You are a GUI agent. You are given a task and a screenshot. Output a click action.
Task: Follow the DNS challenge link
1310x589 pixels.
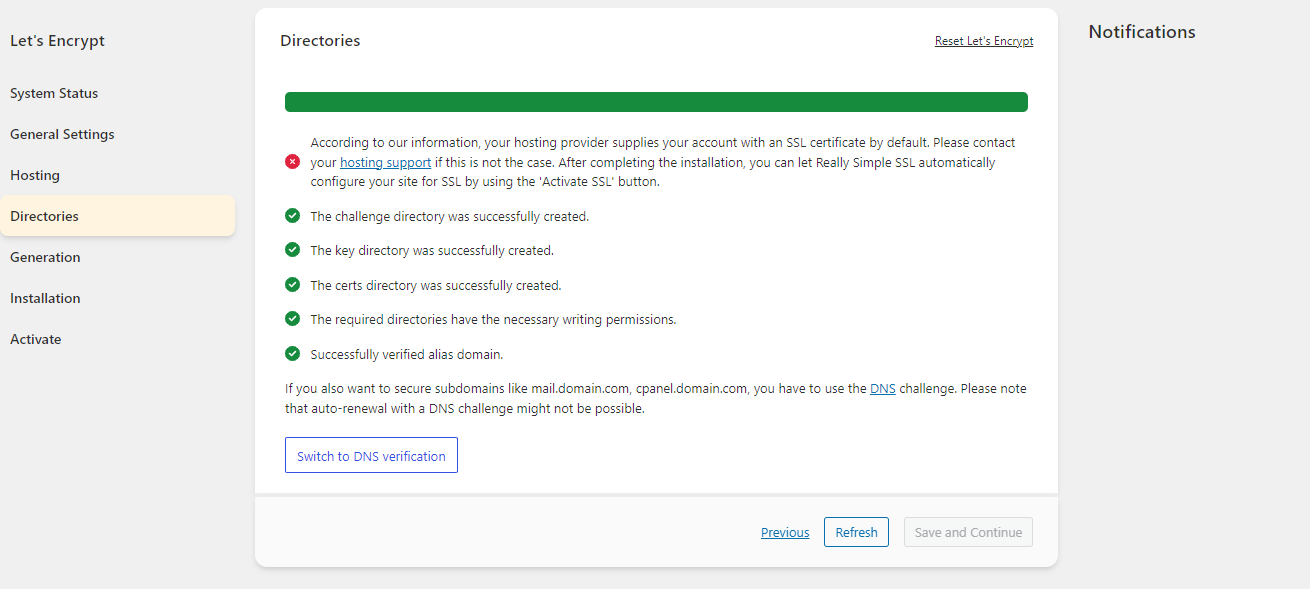(x=883, y=389)
